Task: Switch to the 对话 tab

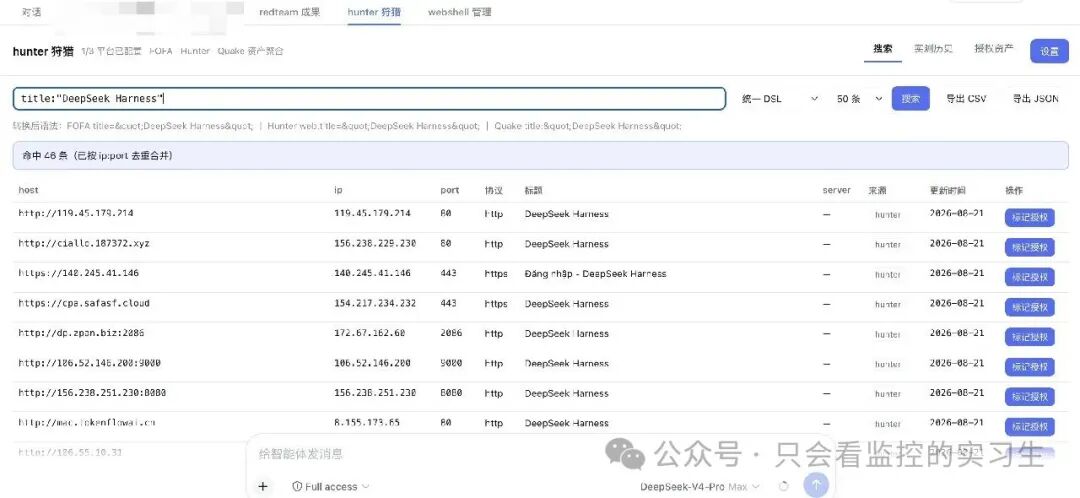Action: click(x=31, y=12)
